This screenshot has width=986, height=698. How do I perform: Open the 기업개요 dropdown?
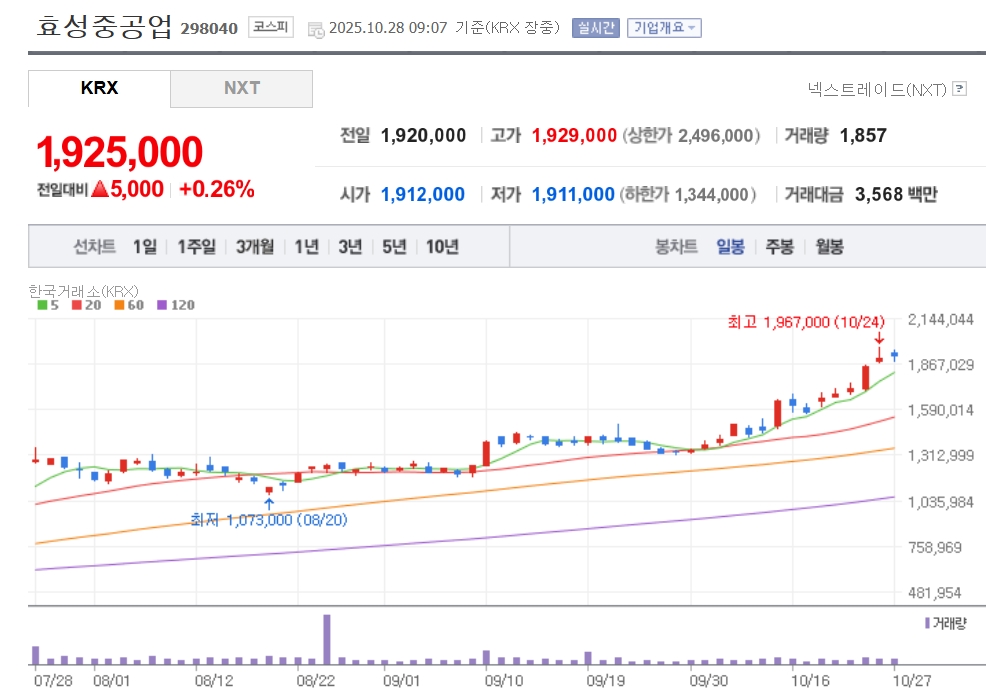pyautogui.click(x=664, y=28)
